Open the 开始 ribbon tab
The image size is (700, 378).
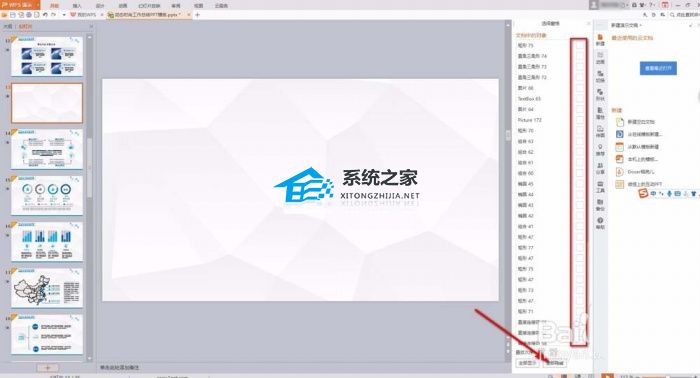(54, 6)
